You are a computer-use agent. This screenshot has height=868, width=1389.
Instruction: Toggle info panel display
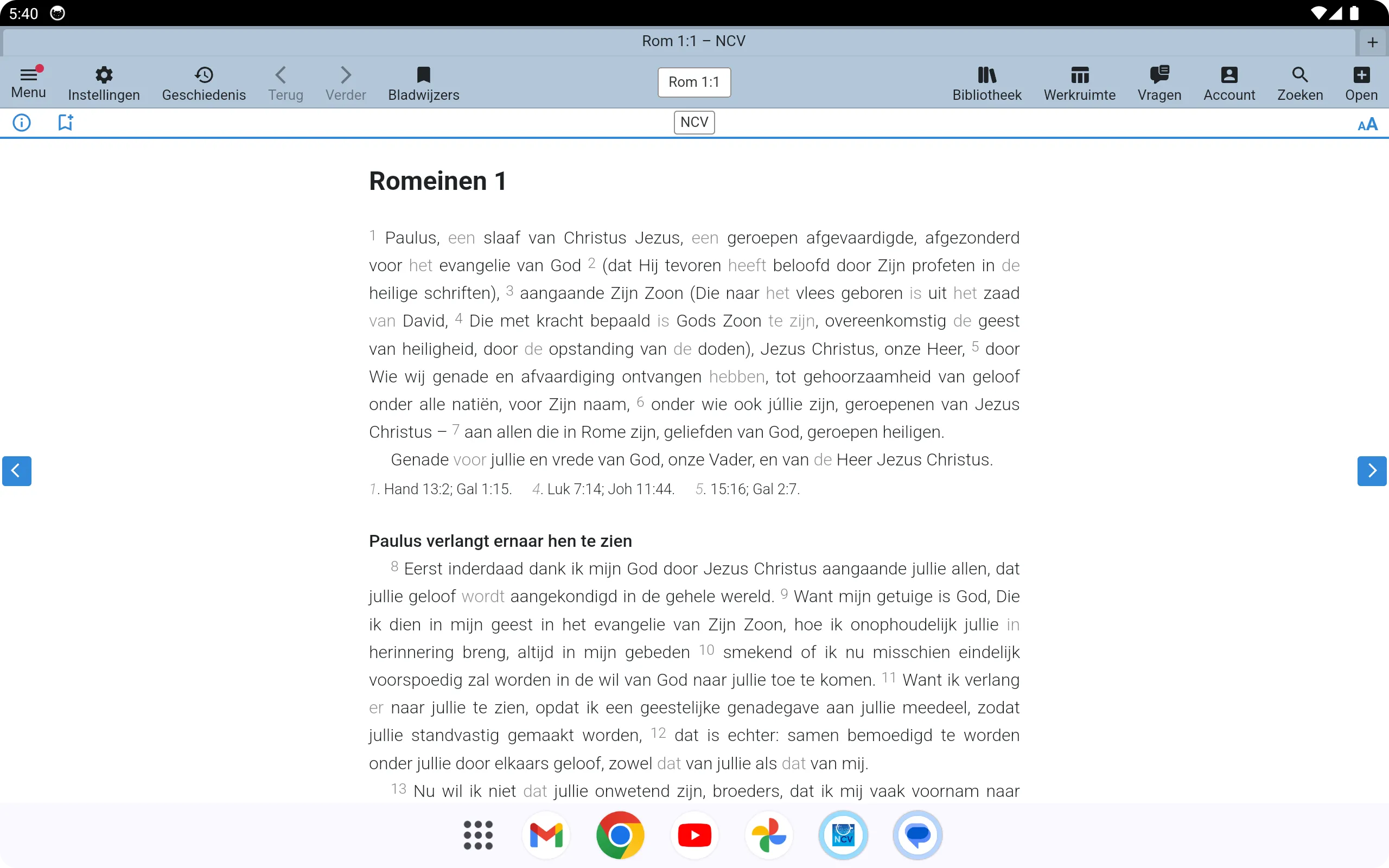22,123
